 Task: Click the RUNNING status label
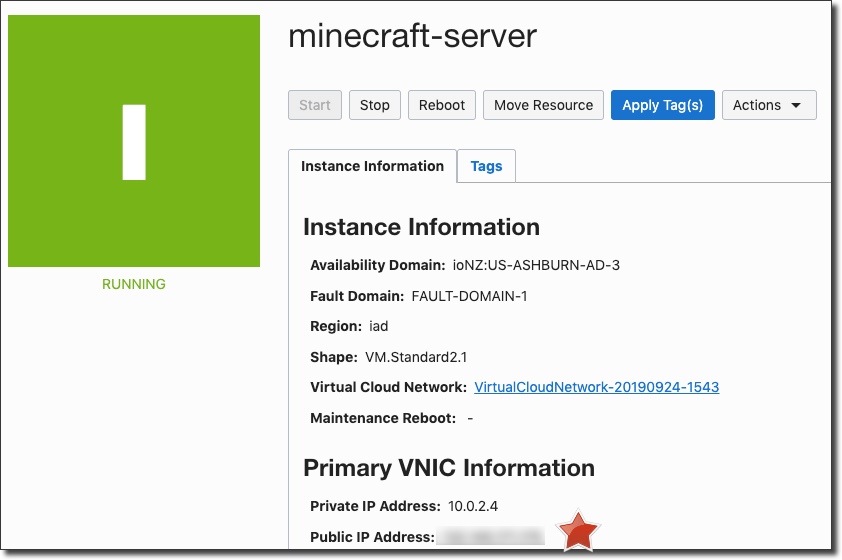134,284
